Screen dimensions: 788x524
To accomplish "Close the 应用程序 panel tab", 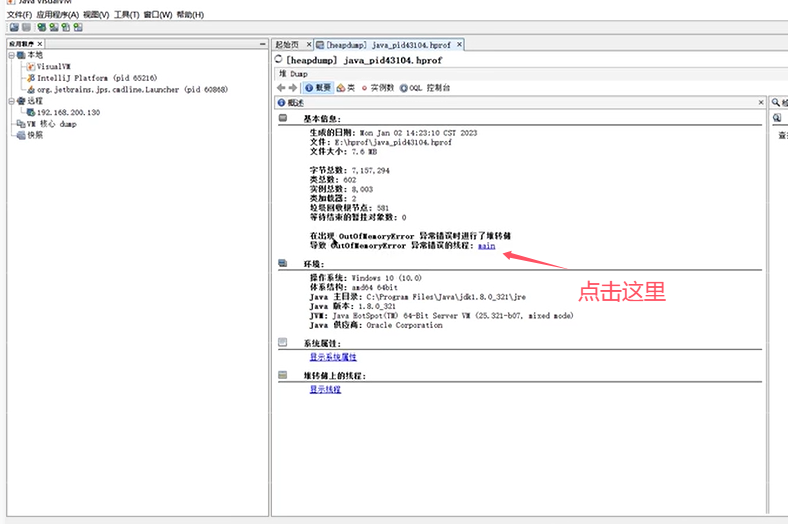I will pyautogui.click(x=40, y=44).
